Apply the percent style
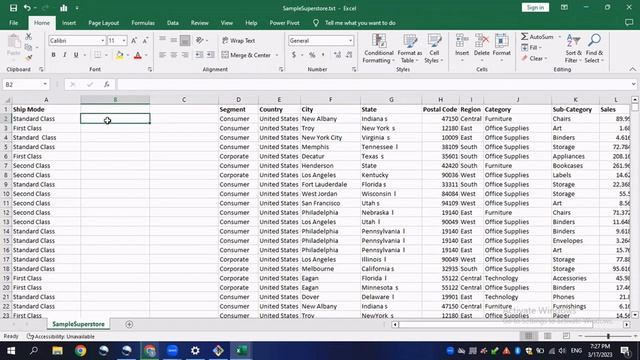The height and width of the screenshot is (360, 640). (x=312, y=55)
